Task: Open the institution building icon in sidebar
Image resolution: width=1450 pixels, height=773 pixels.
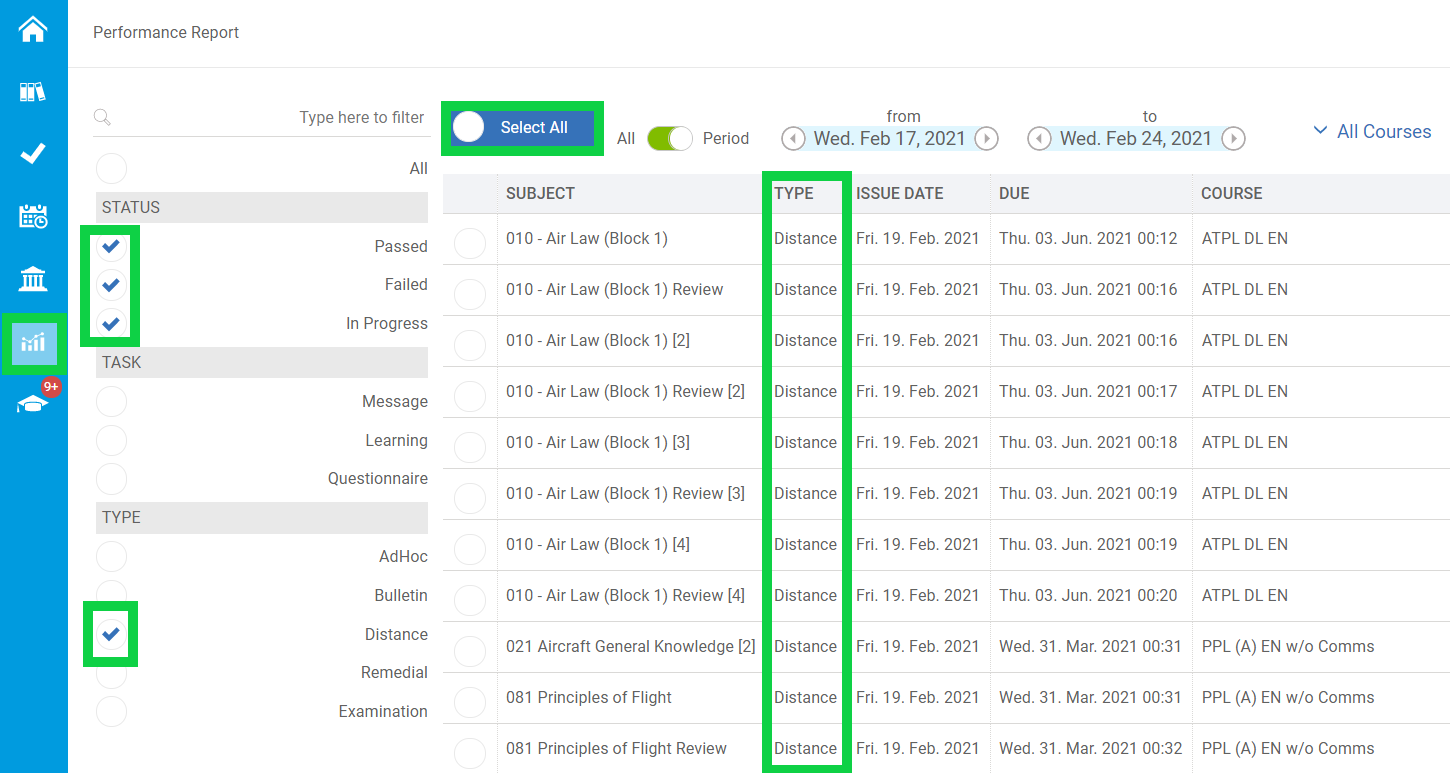Action: (x=33, y=280)
